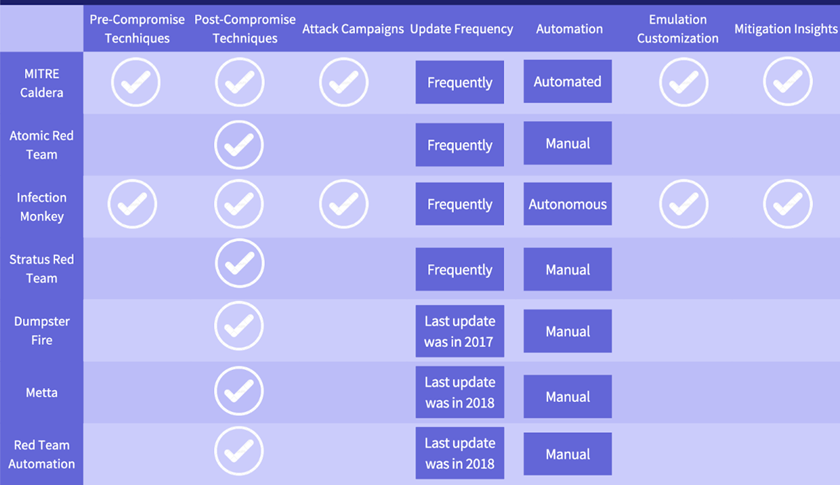
Task: Toggle MITRE Caldera Mitigation Insights check
Action: pyautogui.click(x=788, y=82)
